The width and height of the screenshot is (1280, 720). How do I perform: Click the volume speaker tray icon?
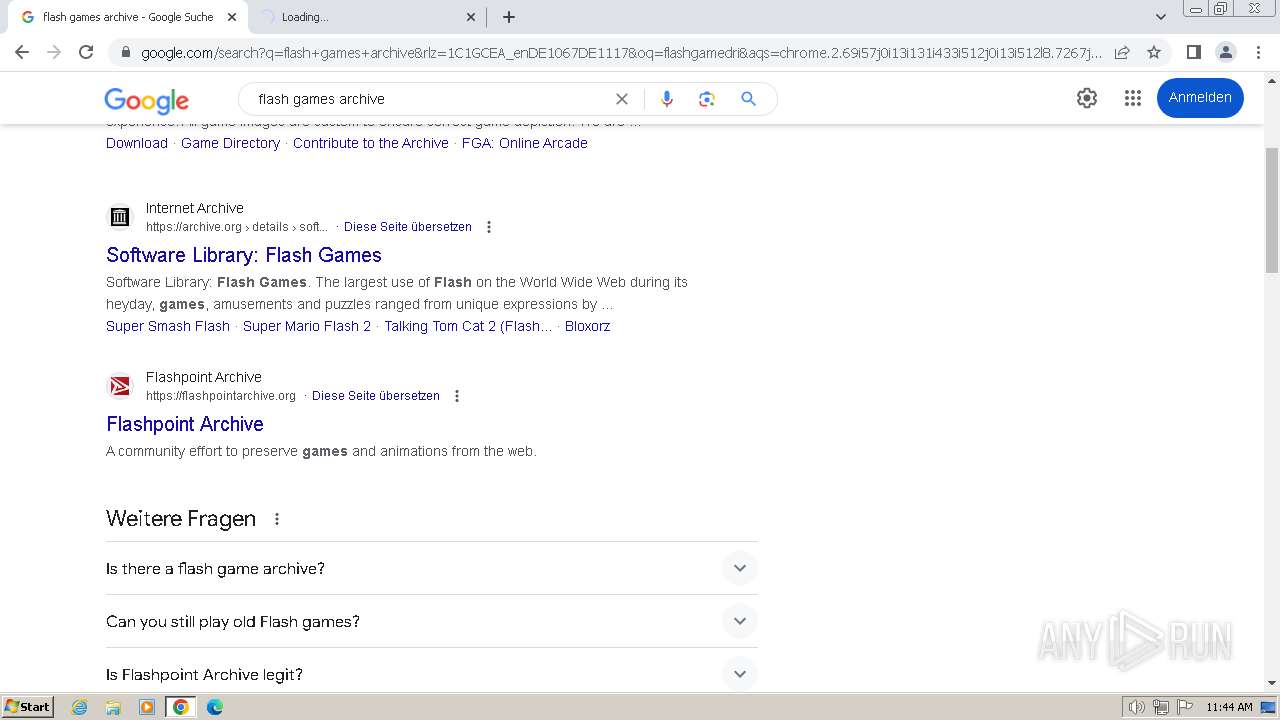1137,707
